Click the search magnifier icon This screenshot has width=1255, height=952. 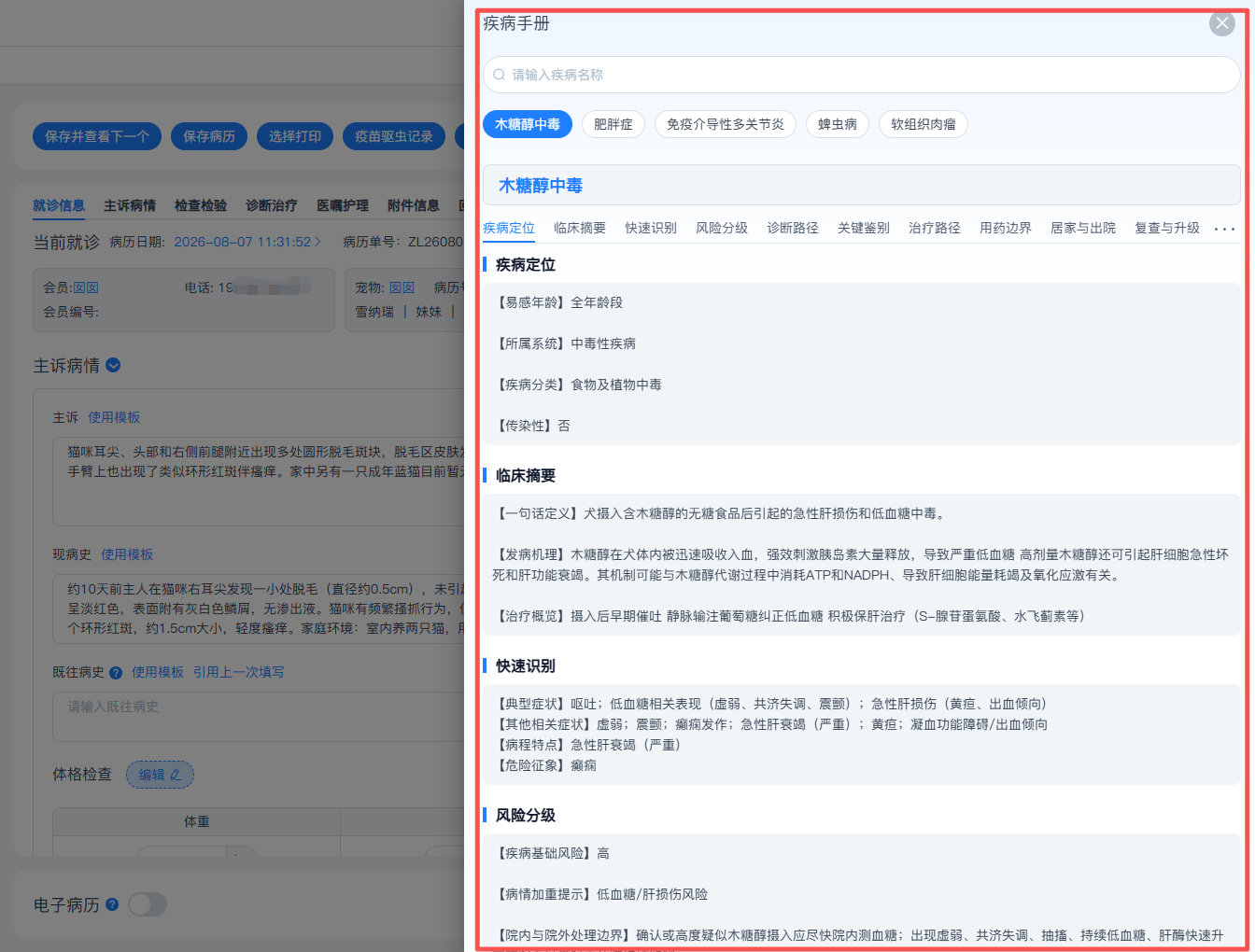pyautogui.click(x=499, y=75)
